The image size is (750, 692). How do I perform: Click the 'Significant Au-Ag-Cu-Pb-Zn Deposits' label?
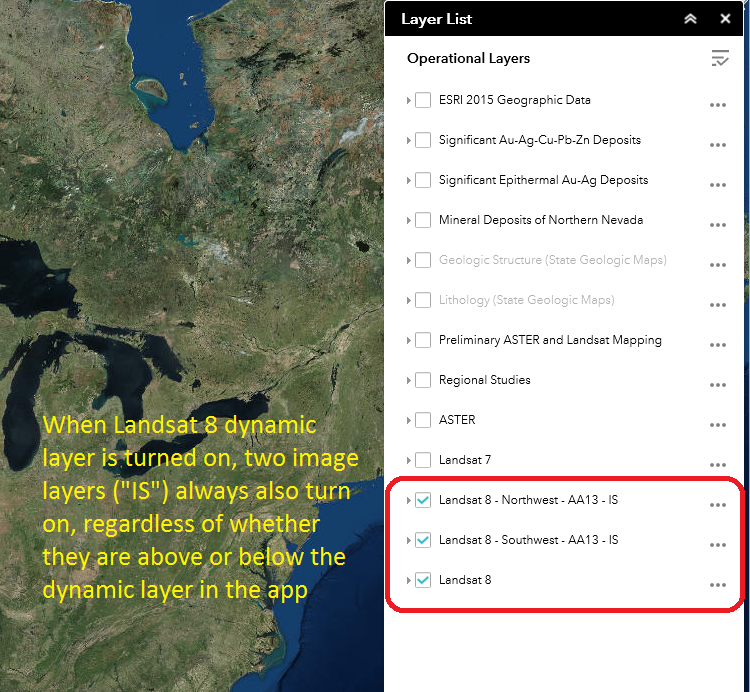pyautogui.click(x=540, y=140)
